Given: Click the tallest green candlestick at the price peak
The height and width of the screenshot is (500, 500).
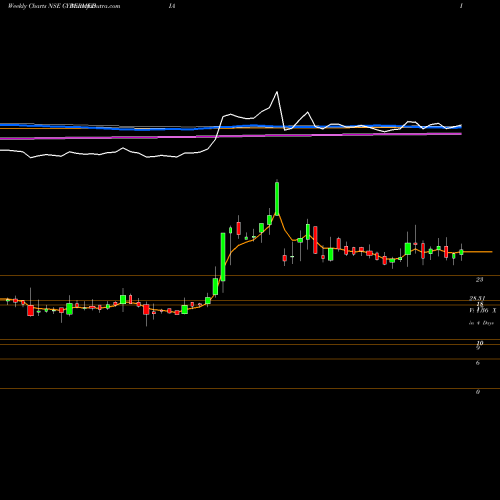Looking at the screenshot, I should tap(277, 198).
